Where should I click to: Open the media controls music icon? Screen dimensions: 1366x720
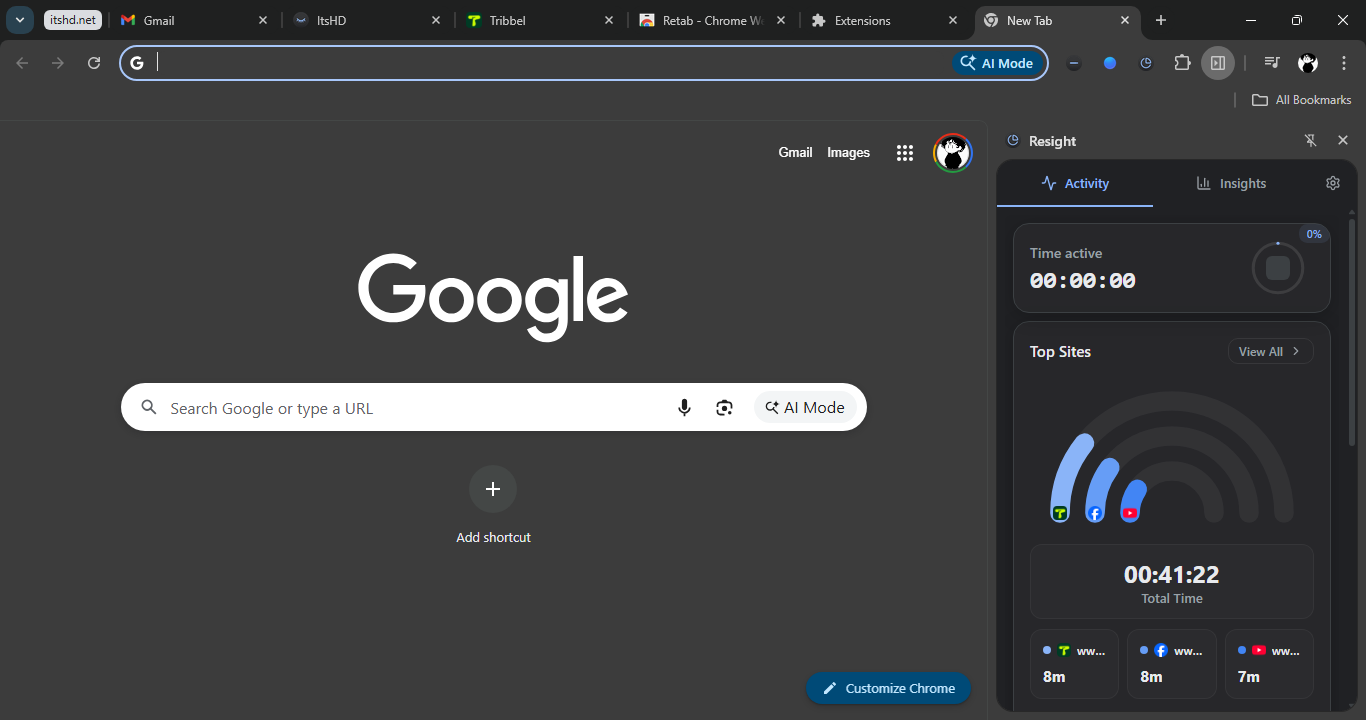(x=1271, y=63)
